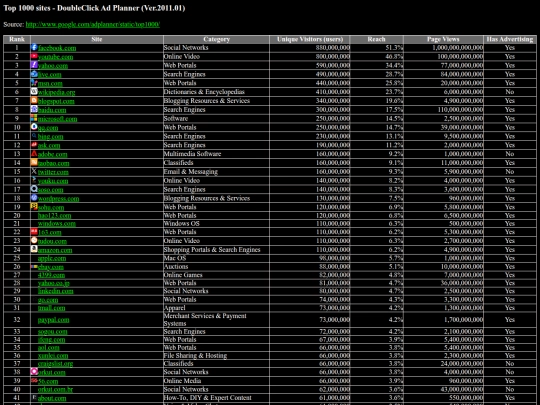Click the msn.com butterfly favicon
This screenshot has width=540, height=405.
pyautogui.click(x=34, y=83)
